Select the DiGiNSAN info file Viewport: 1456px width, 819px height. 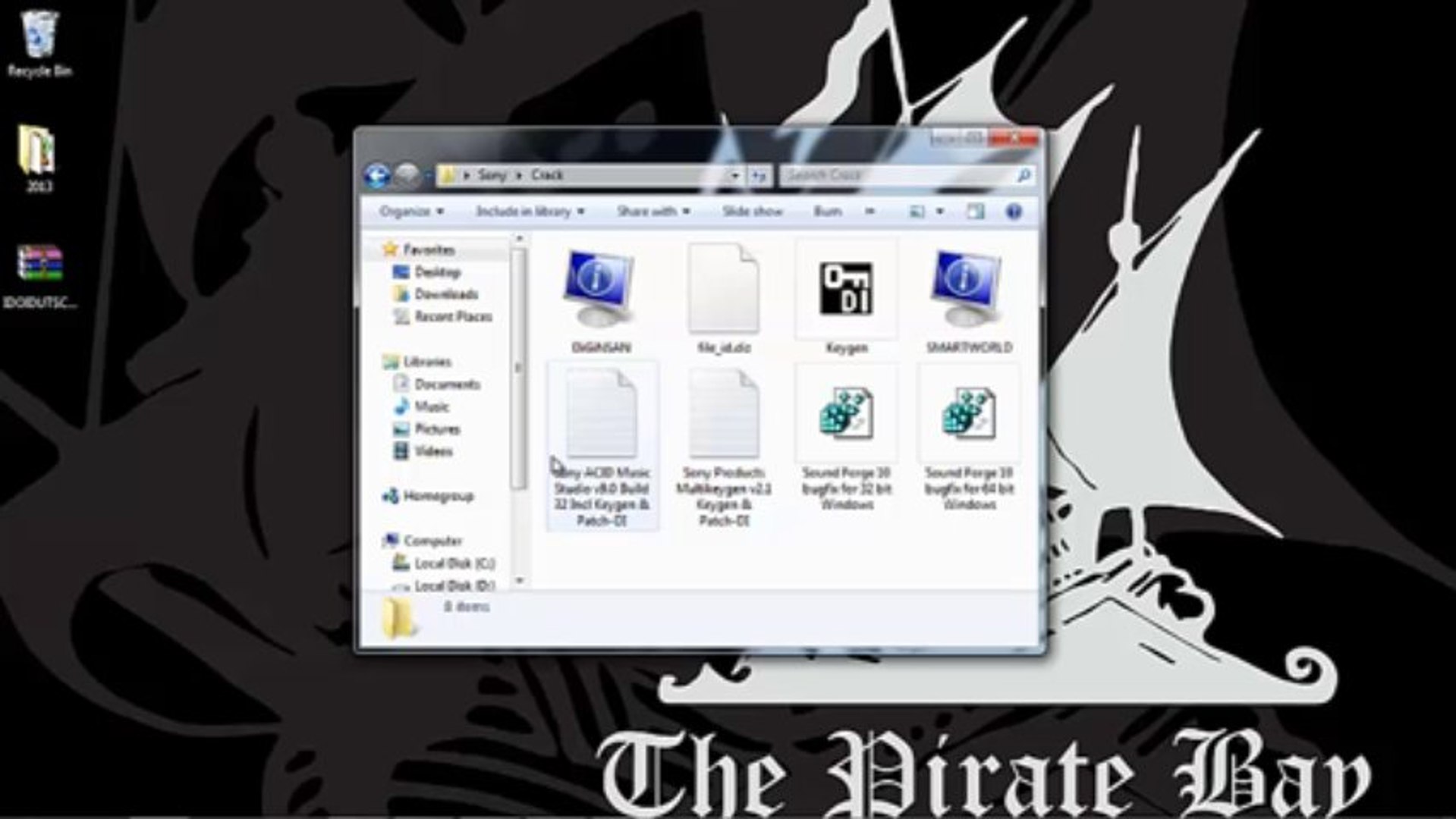pyautogui.click(x=600, y=299)
